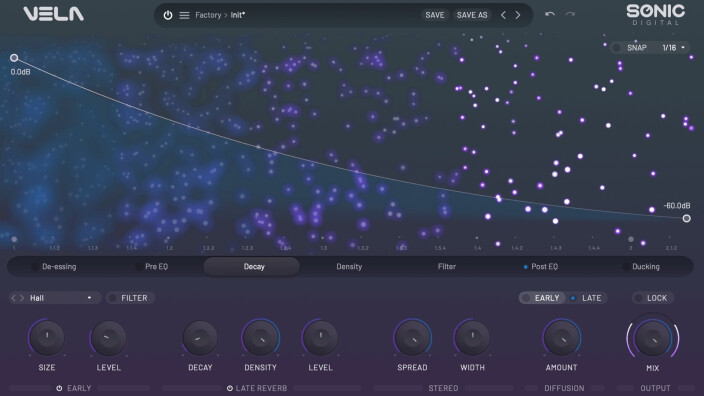Screen dimensions: 704x396
Task: Click the 0.0dB level label
Action: click(21, 72)
